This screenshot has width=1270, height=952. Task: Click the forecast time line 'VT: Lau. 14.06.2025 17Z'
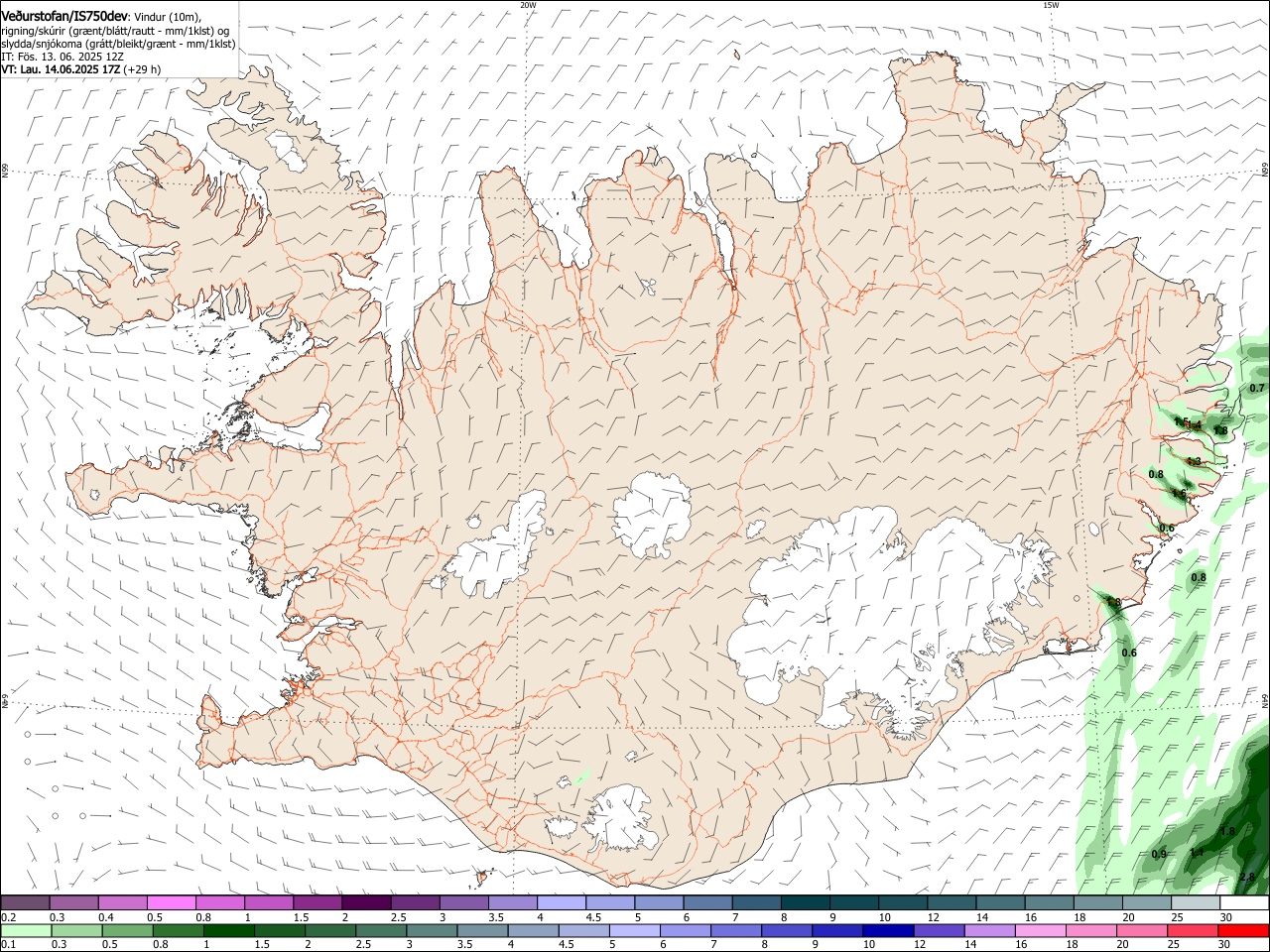62,69
